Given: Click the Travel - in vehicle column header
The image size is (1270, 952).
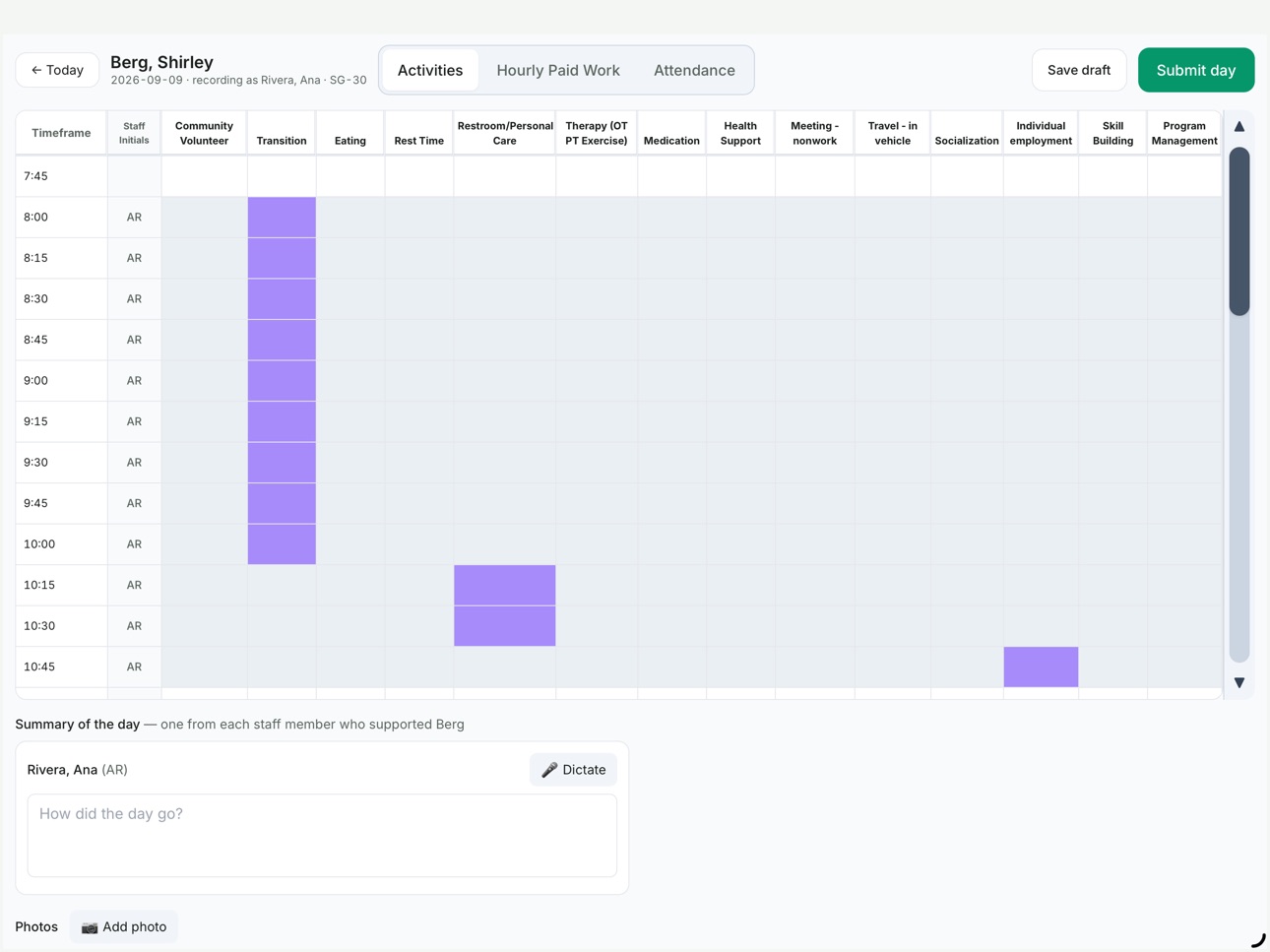Looking at the screenshot, I should [893, 133].
